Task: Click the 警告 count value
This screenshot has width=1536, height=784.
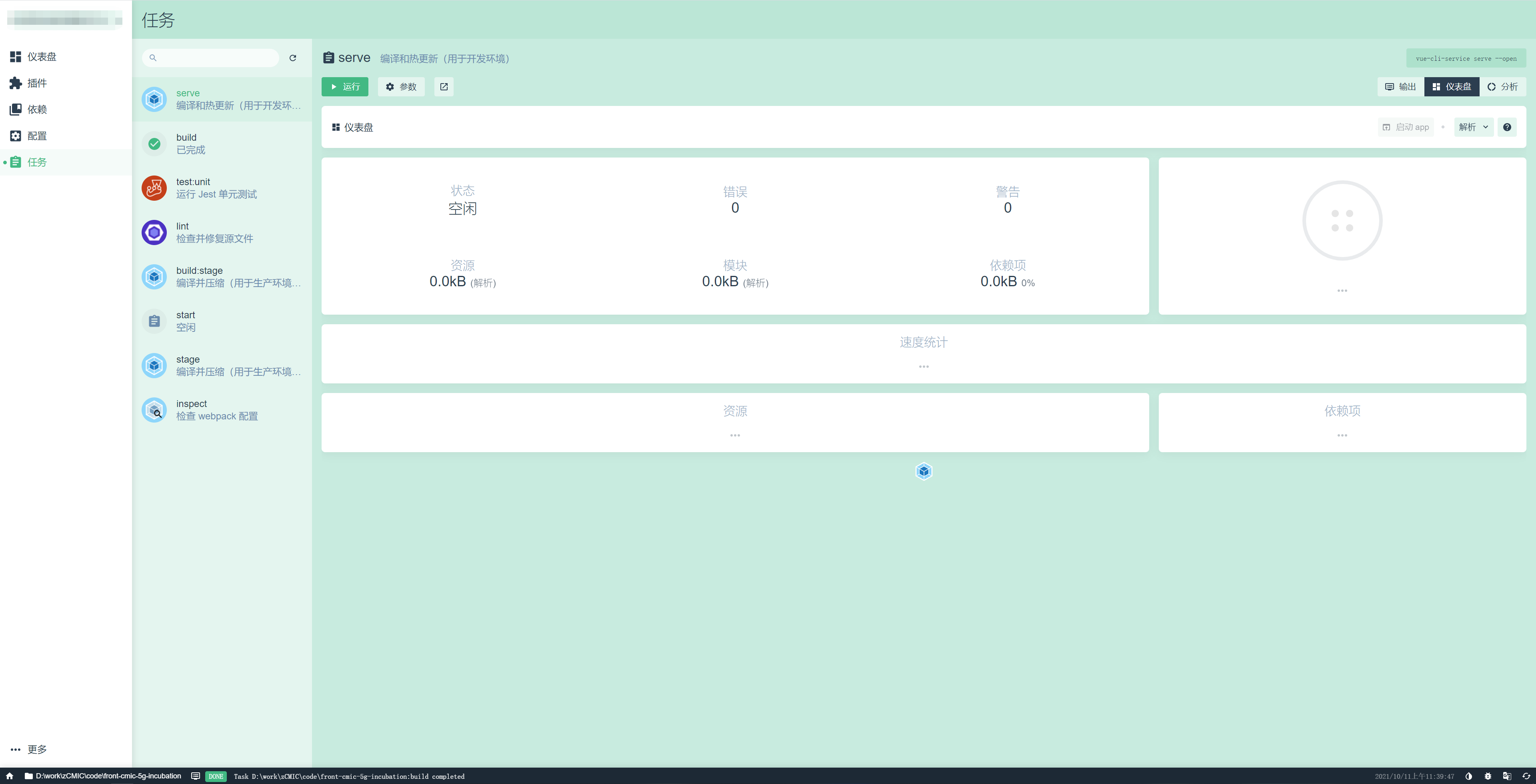Action: click(1008, 207)
